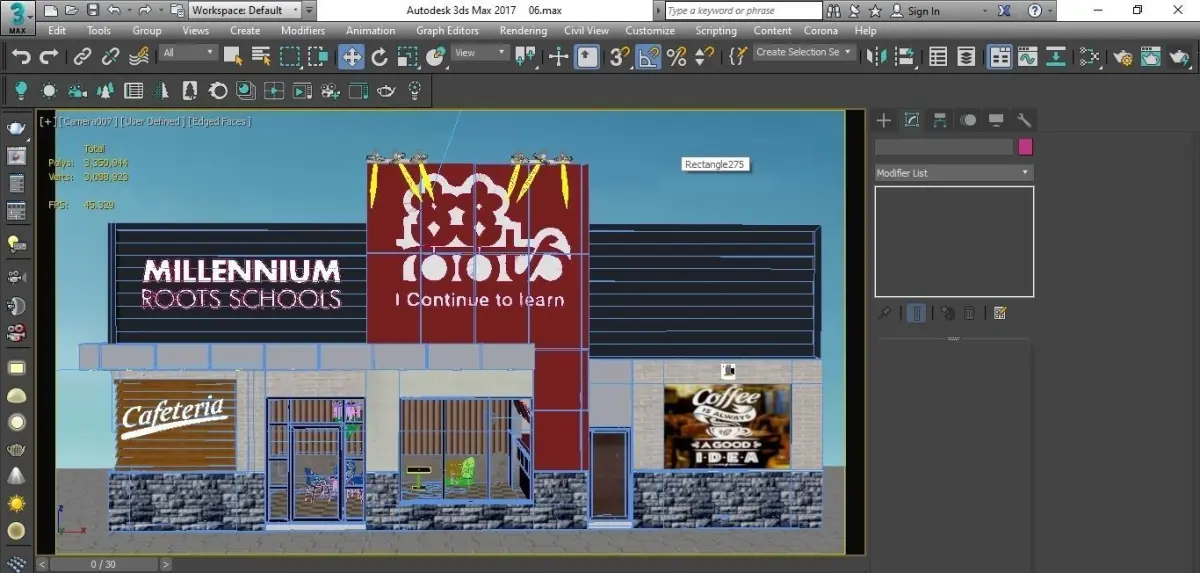The image size is (1200, 573).
Task: Open the Edit menu
Action: [x=57, y=31]
